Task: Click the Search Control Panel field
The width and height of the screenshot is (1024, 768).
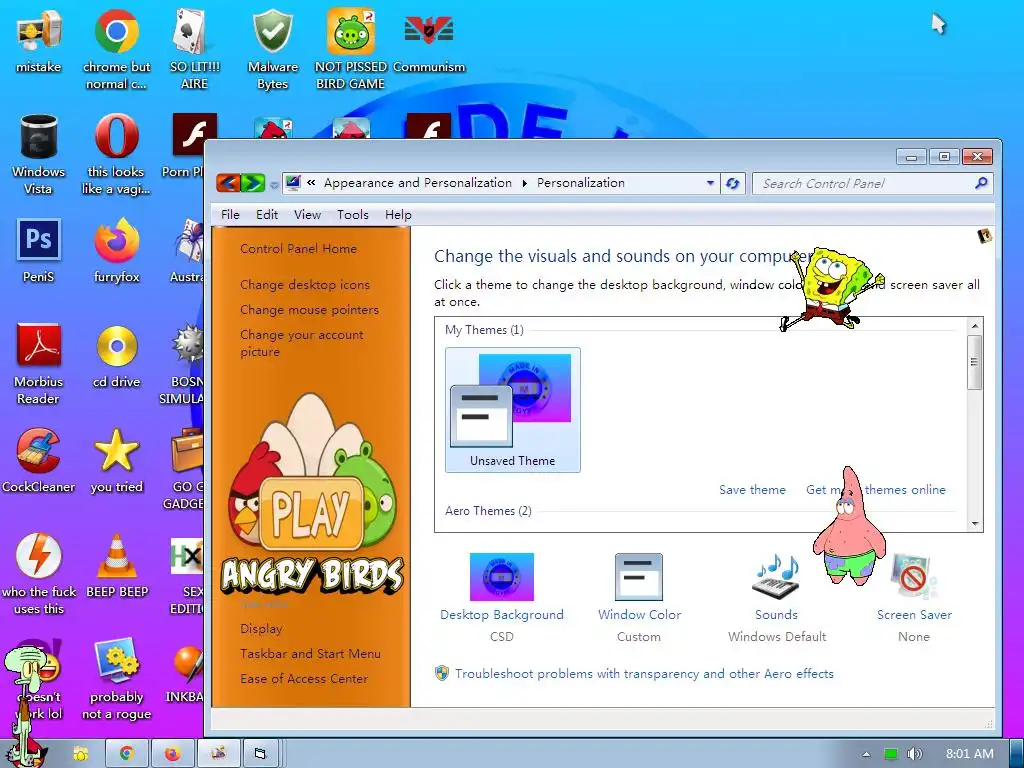Action: (872, 184)
